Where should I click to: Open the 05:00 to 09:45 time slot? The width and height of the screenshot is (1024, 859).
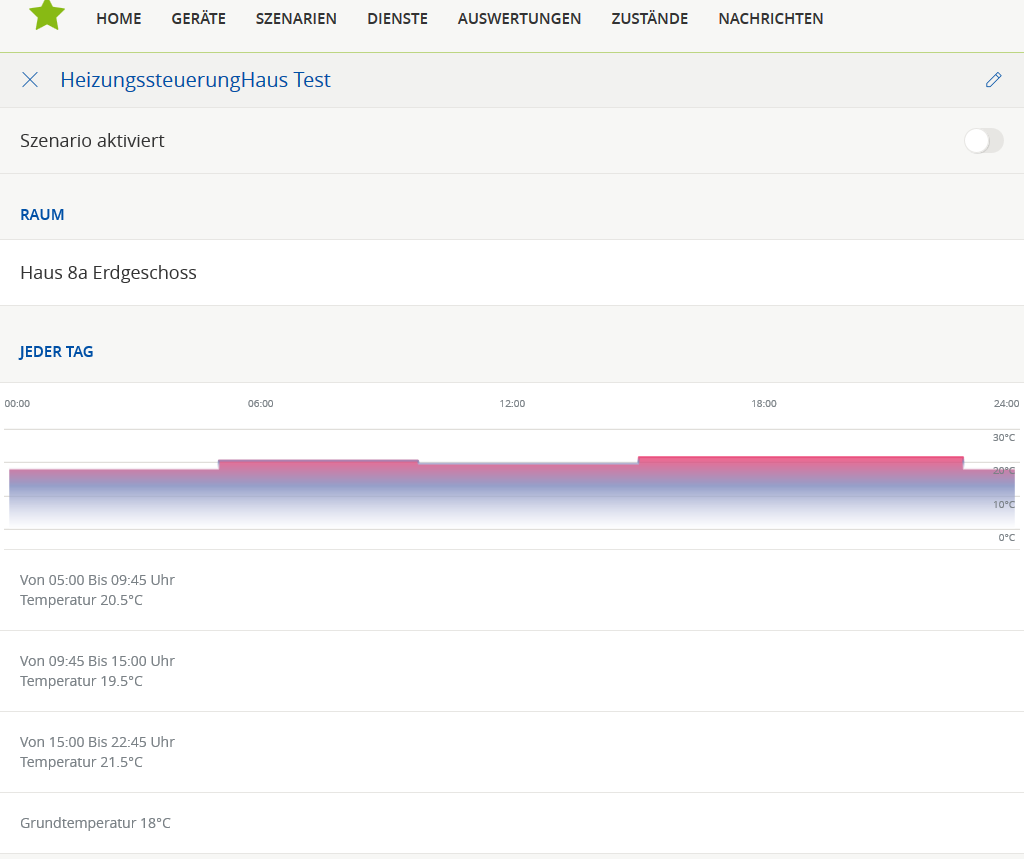(x=97, y=590)
